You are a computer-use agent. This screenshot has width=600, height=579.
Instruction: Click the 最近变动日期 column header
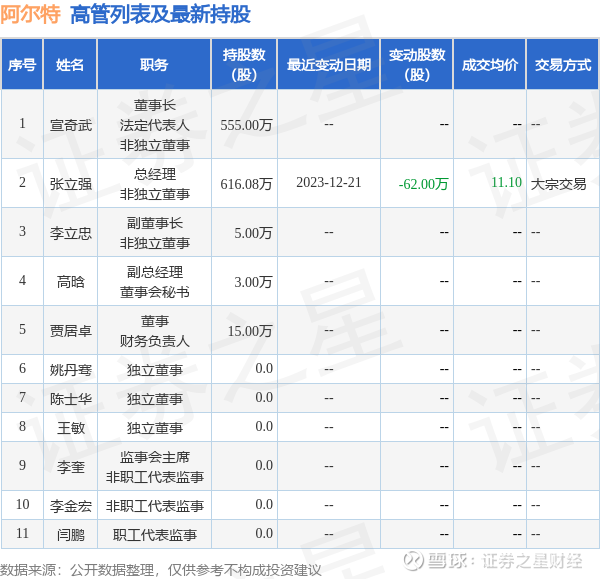coord(329,64)
